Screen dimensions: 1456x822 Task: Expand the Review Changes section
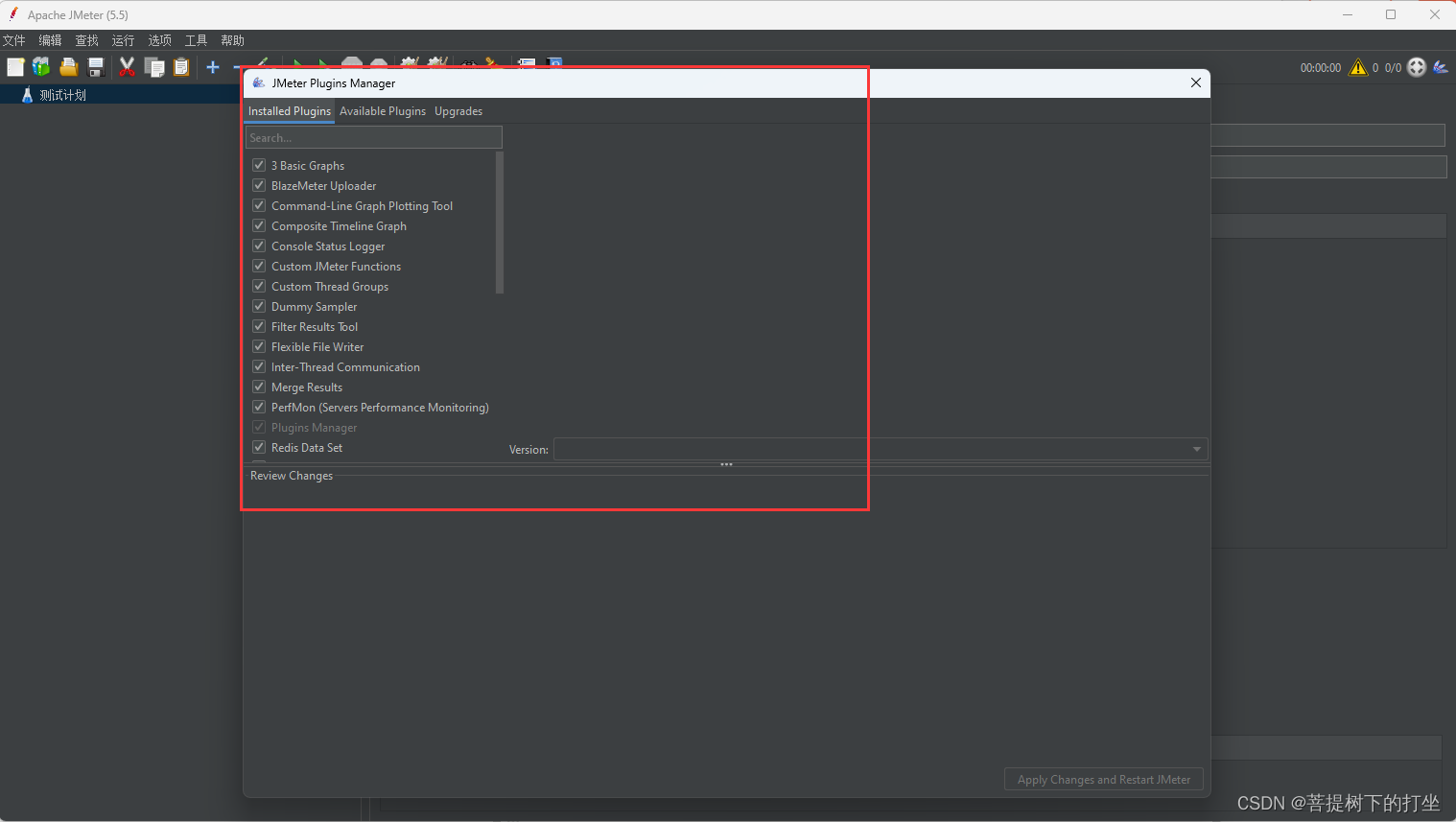(292, 475)
